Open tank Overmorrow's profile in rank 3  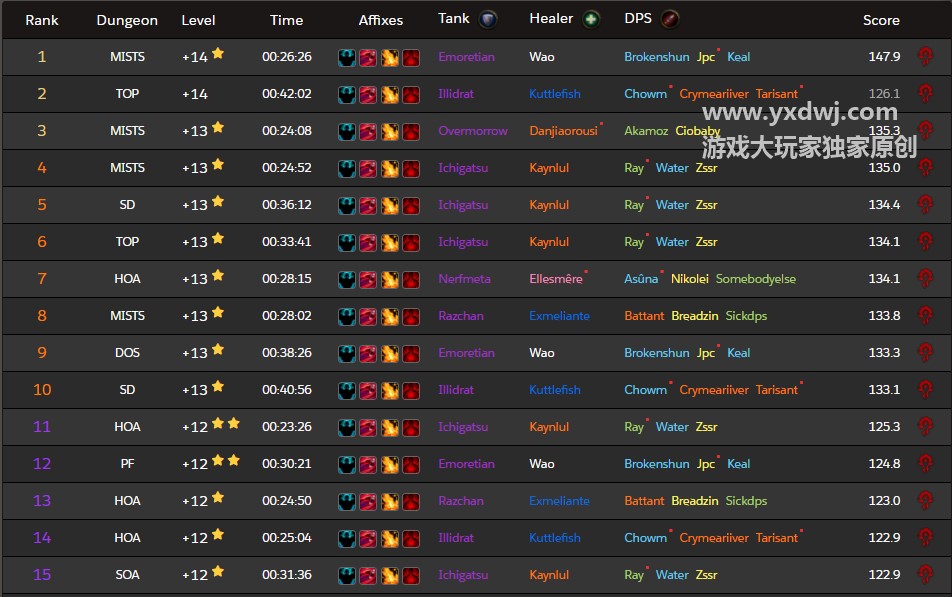[x=472, y=131]
